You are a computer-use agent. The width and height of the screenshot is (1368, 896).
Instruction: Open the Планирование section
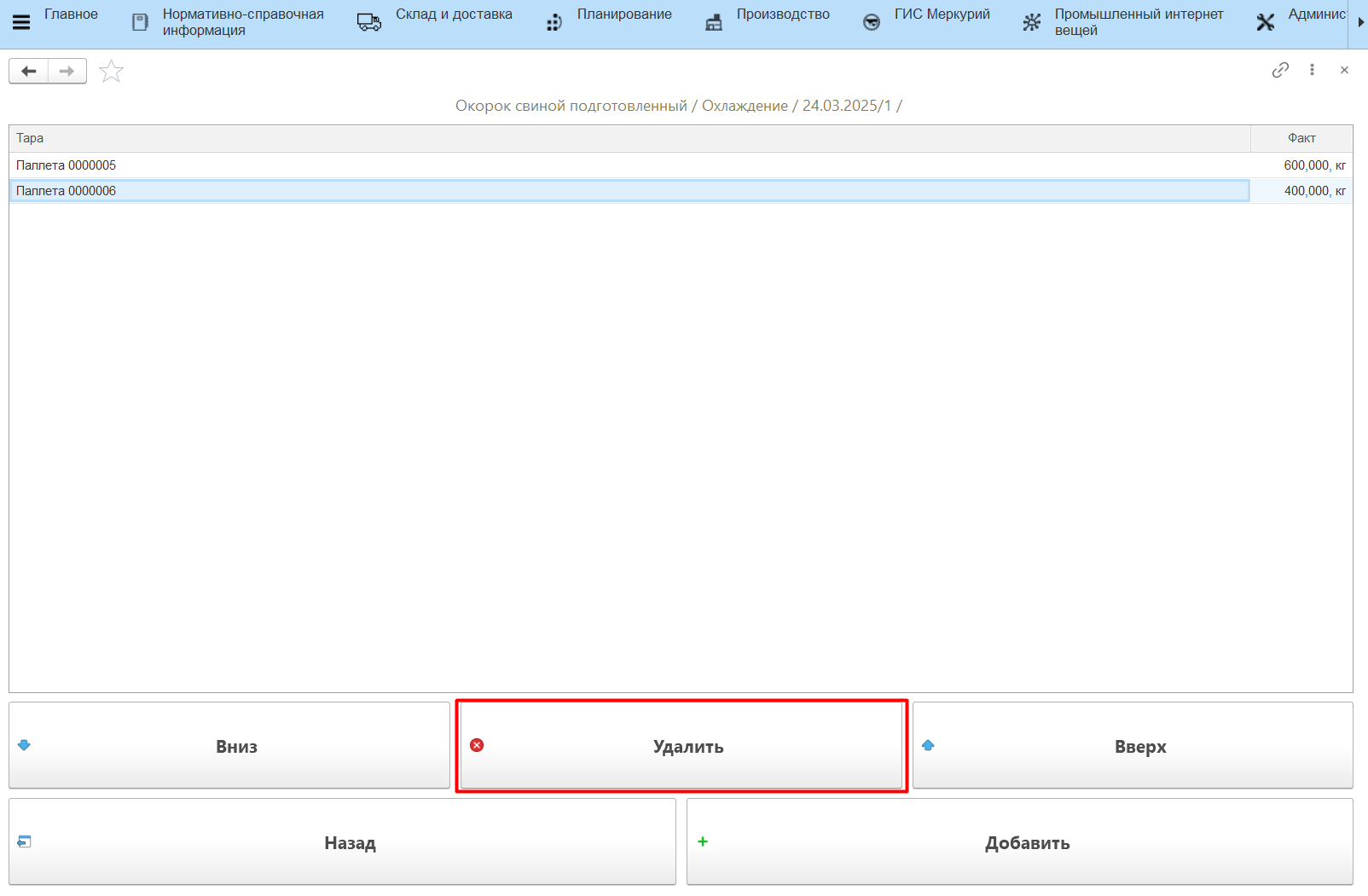(623, 14)
